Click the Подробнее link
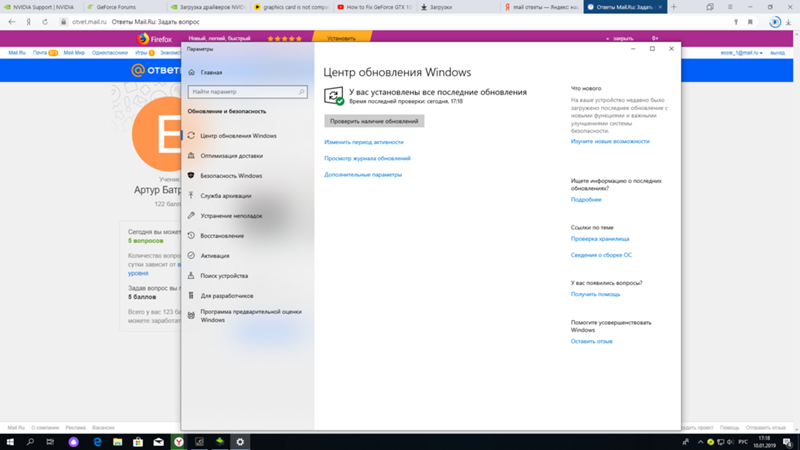This screenshot has height=450, width=800. pos(586,199)
